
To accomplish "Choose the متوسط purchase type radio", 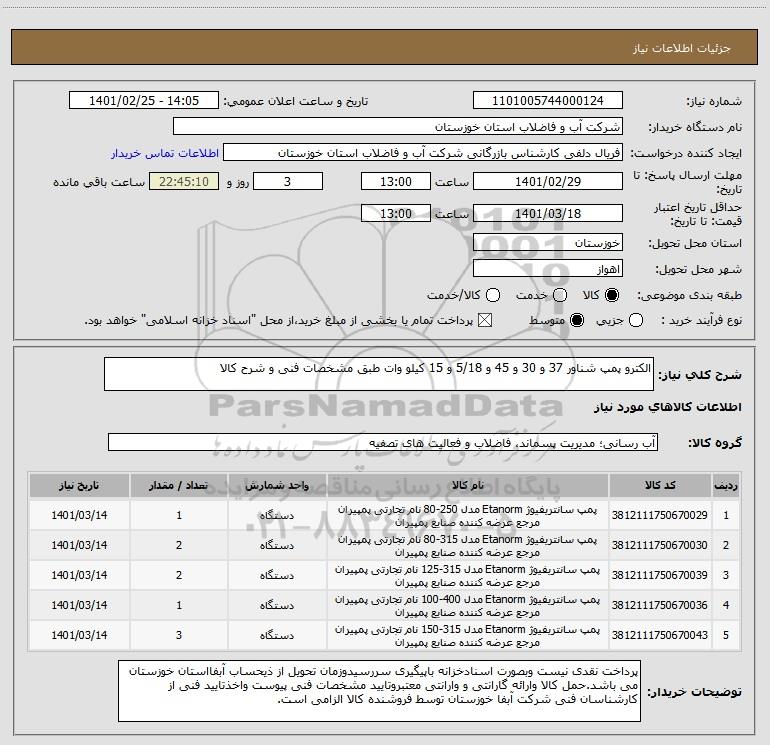I will point(577,320).
